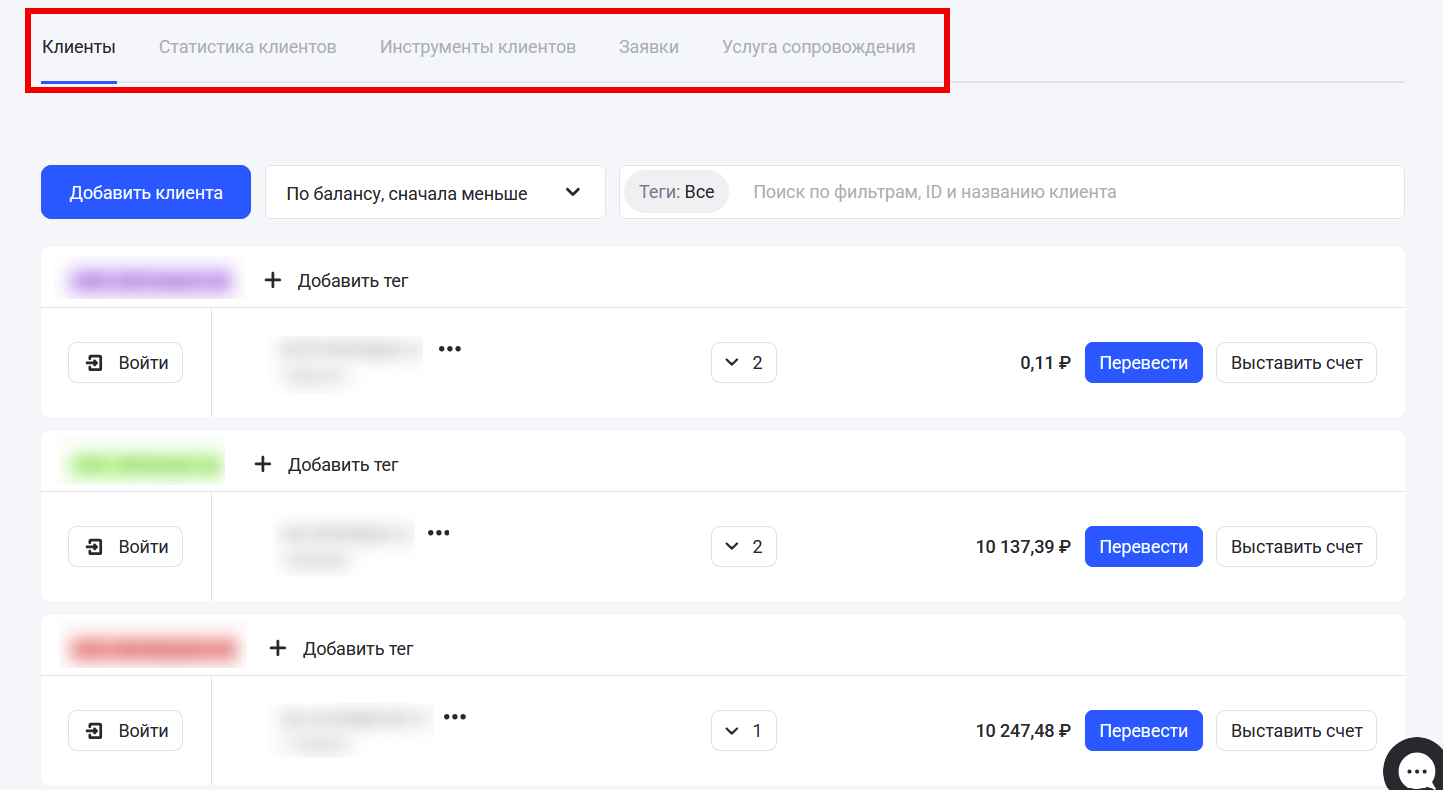Image resolution: width=1443 pixels, height=790 pixels.
Task: Expand accounts chevron for 10 137,39 ₽ client
Action: pyautogui.click(x=743, y=547)
